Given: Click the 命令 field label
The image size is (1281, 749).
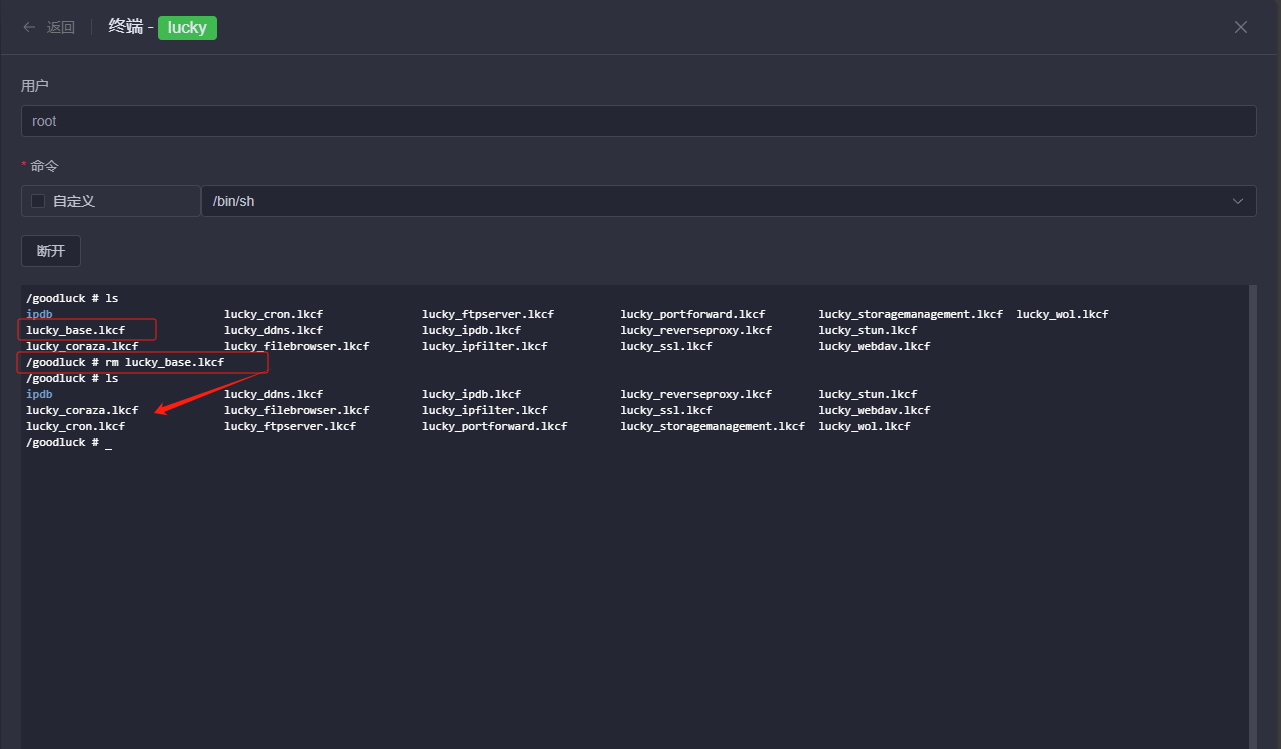Looking at the screenshot, I should coord(45,166).
